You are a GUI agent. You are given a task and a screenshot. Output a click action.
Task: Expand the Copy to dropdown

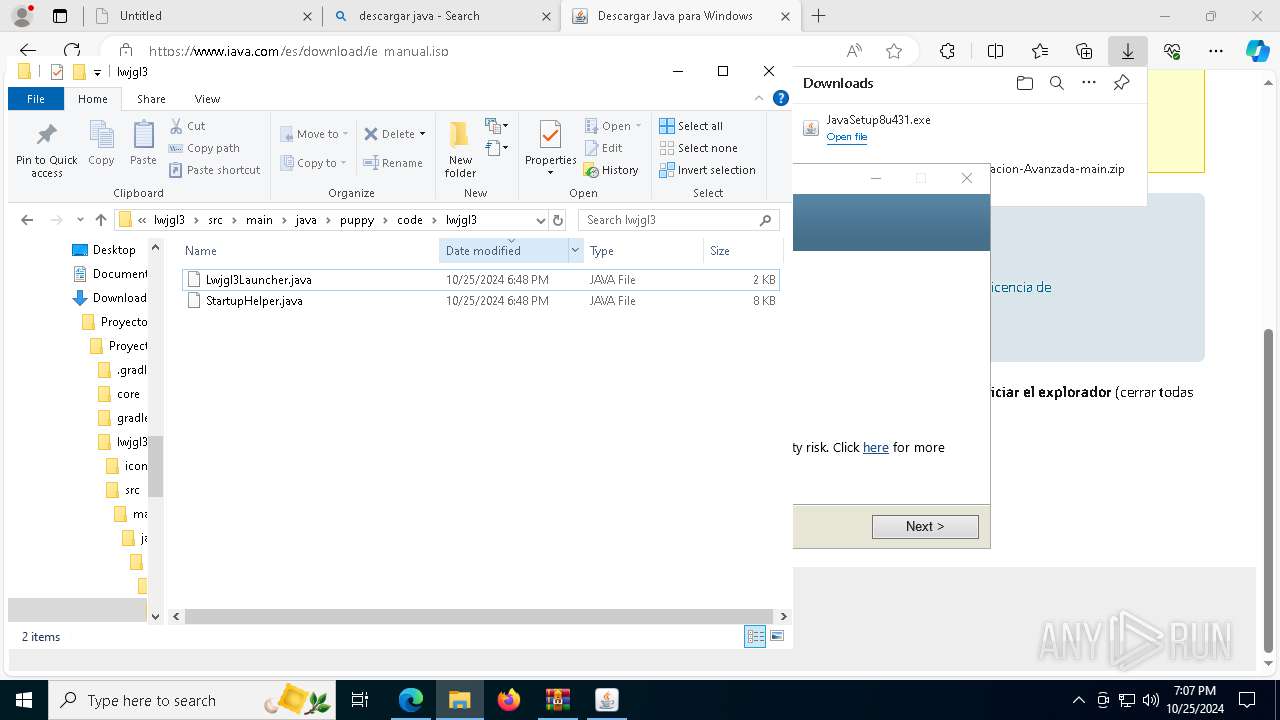click(x=343, y=163)
